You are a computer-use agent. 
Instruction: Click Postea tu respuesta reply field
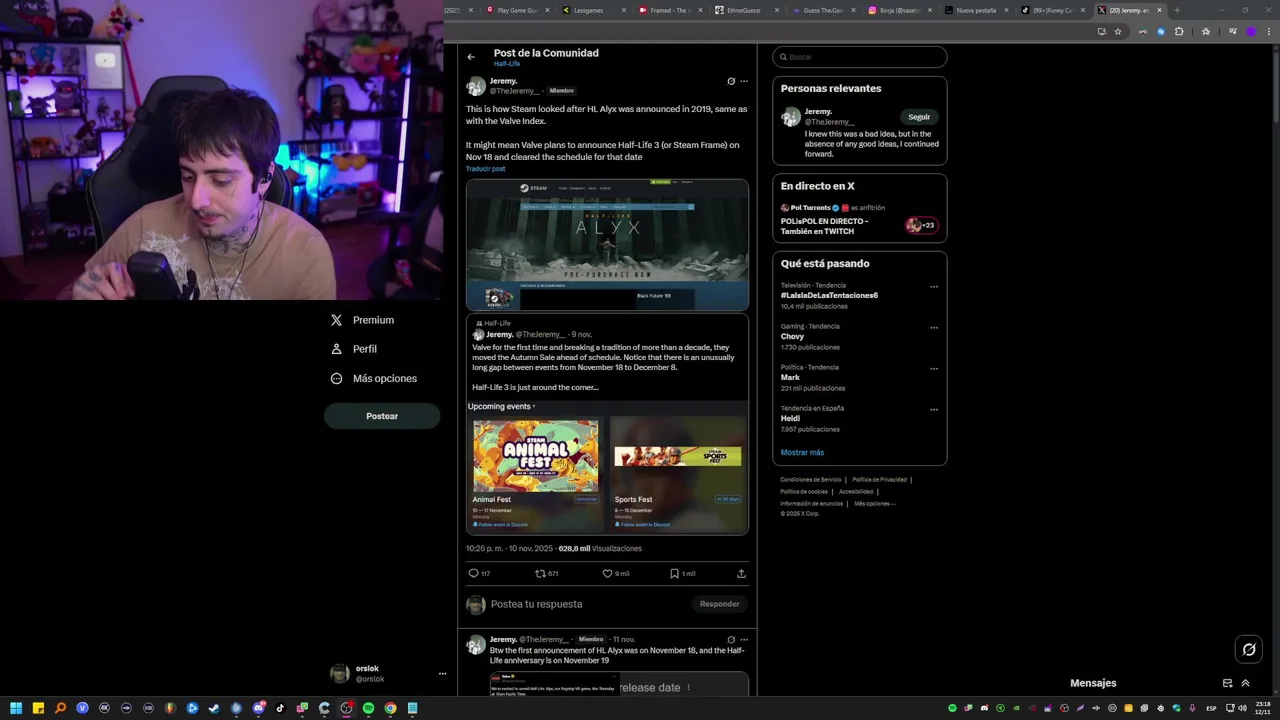[x=536, y=604]
